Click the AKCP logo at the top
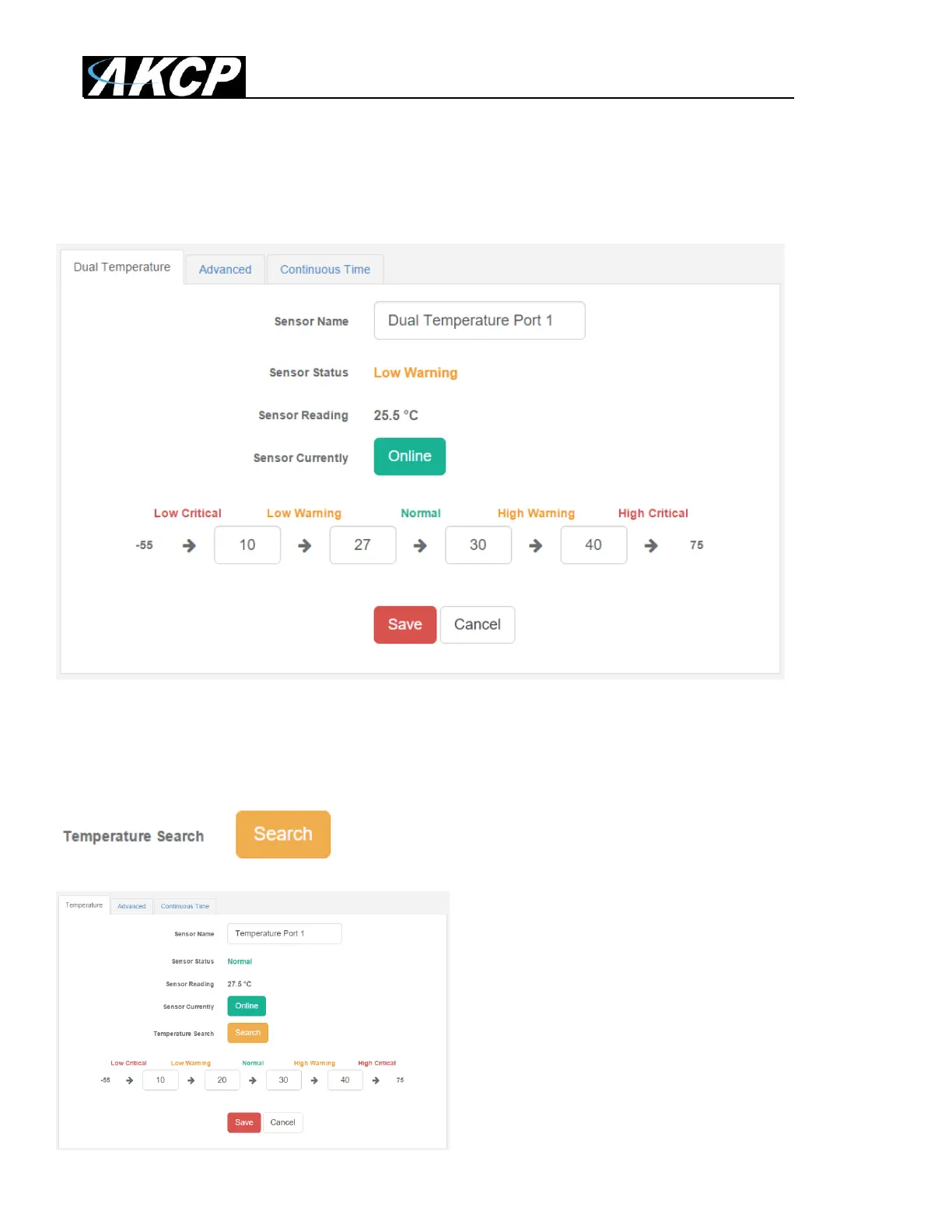Screen dimensions: 952x1232 tap(164, 77)
